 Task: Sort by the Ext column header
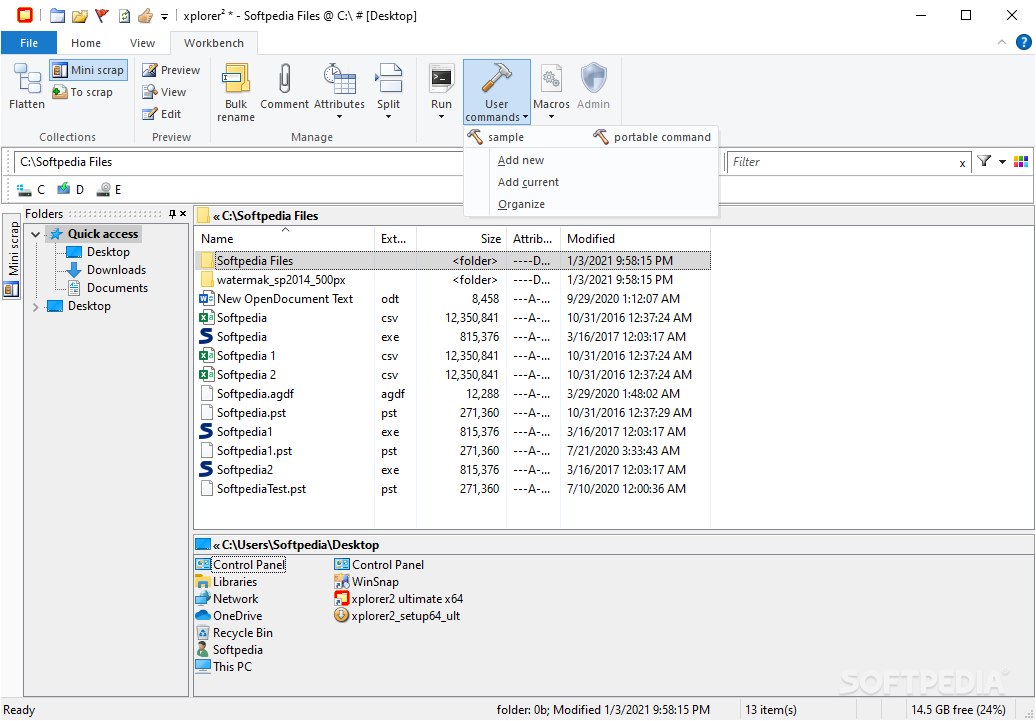pyautogui.click(x=395, y=239)
